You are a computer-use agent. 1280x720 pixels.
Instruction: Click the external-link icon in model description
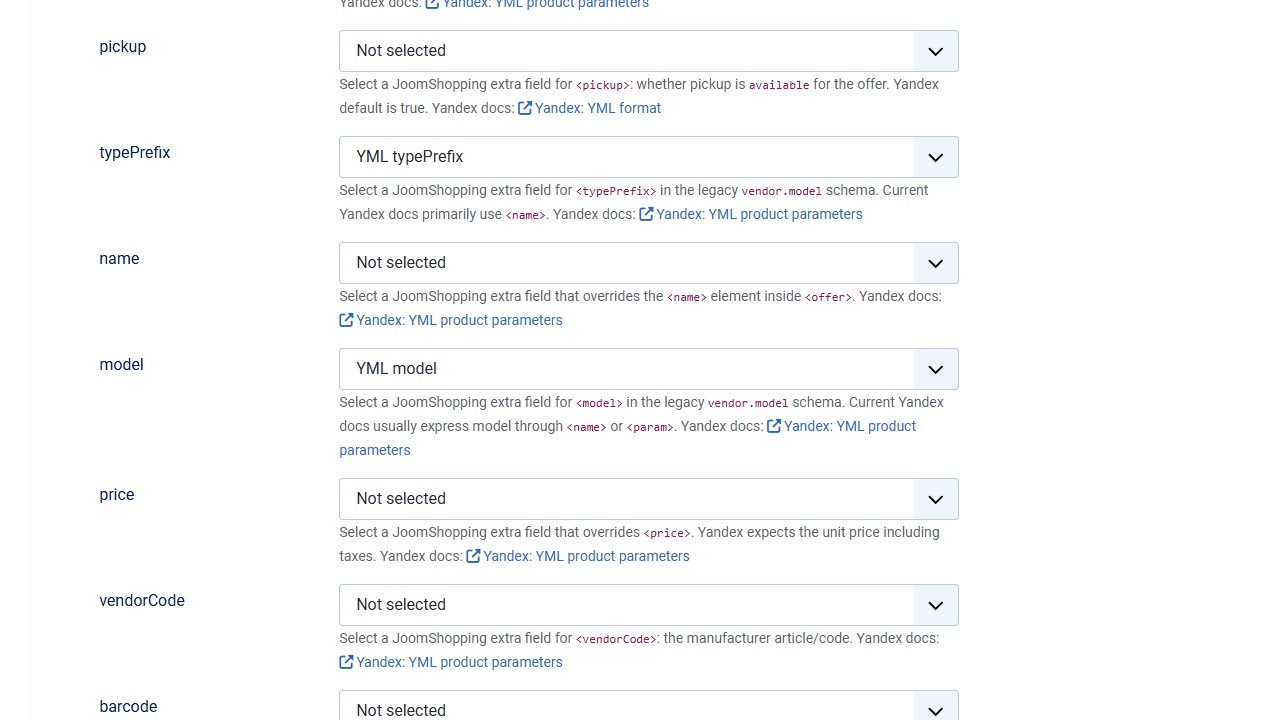(x=774, y=426)
